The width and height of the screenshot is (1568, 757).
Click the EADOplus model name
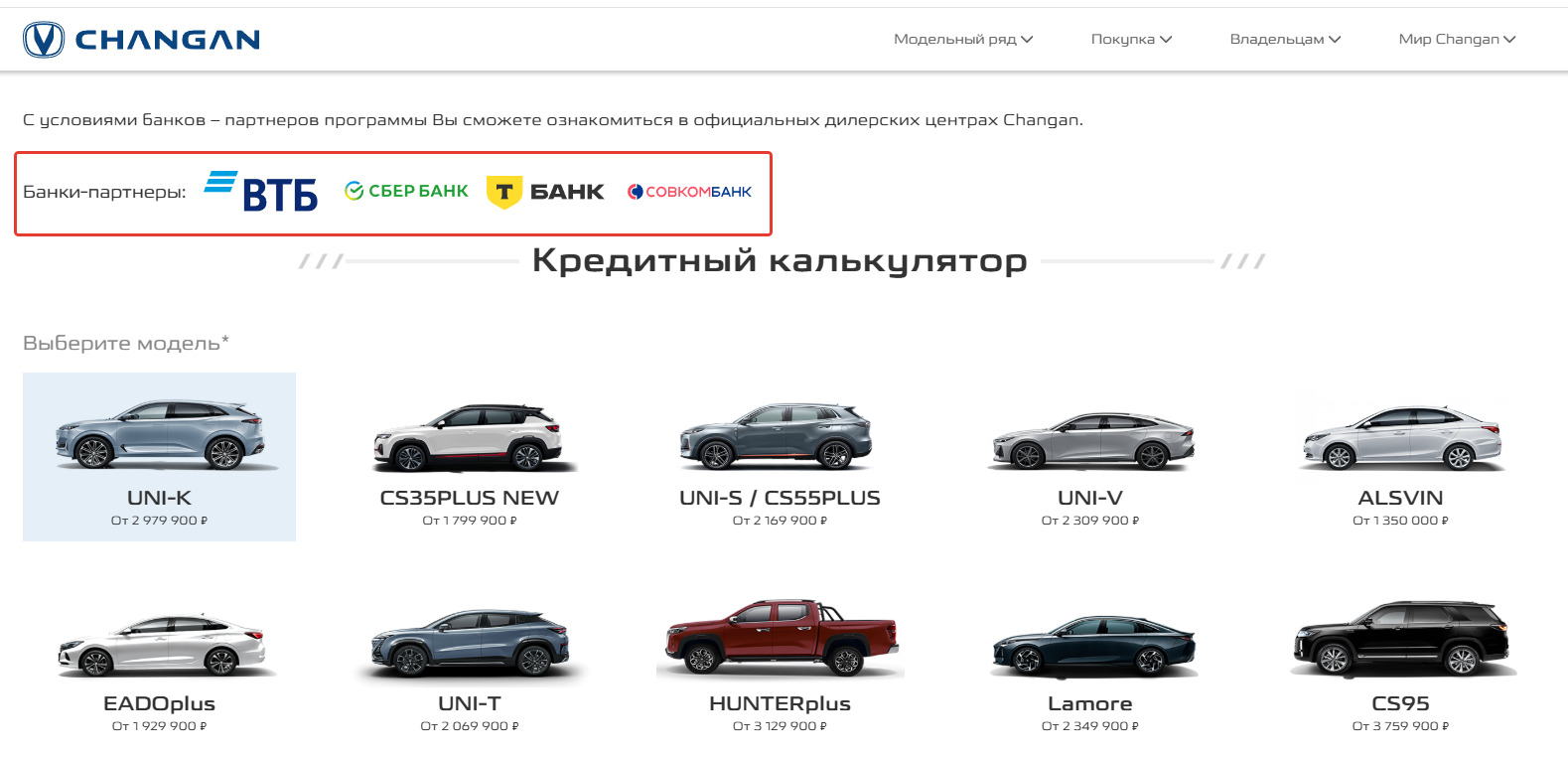coord(160,703)
